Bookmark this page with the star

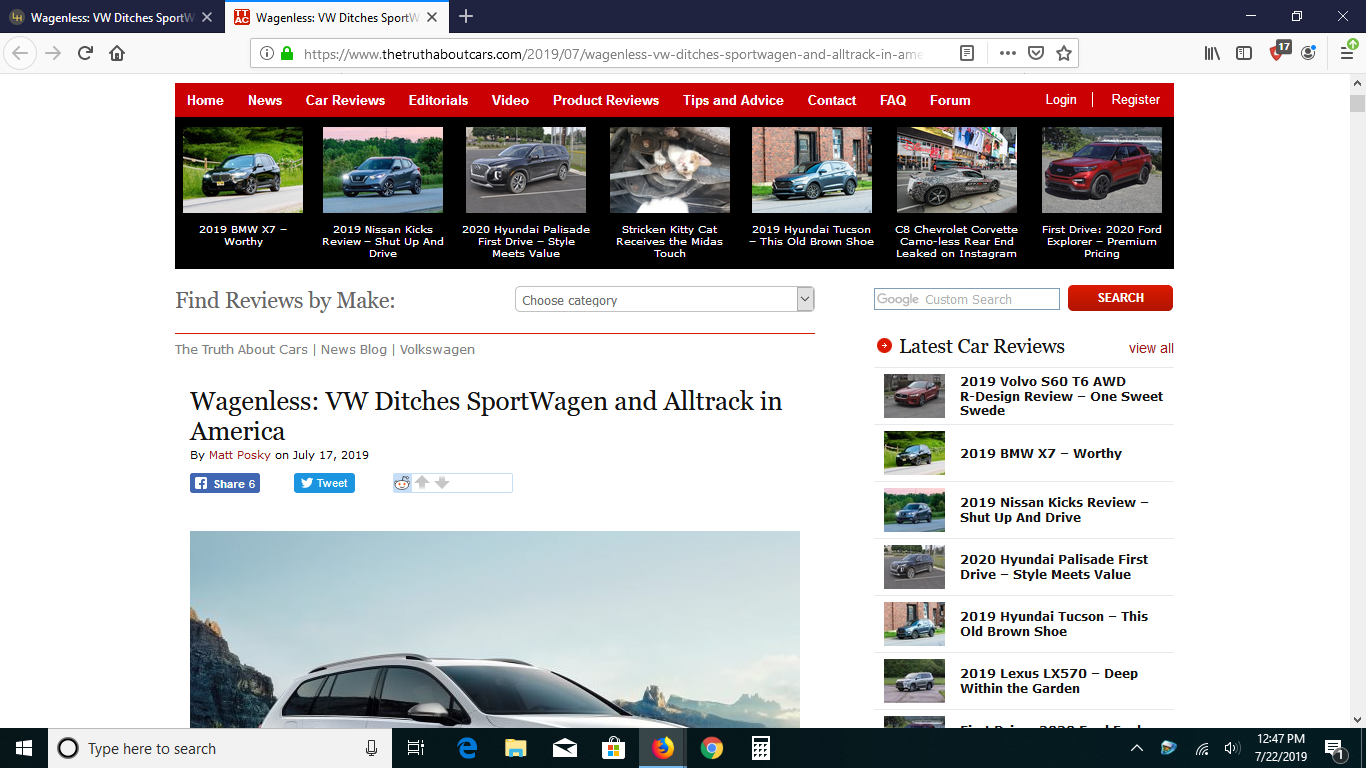1064,53
